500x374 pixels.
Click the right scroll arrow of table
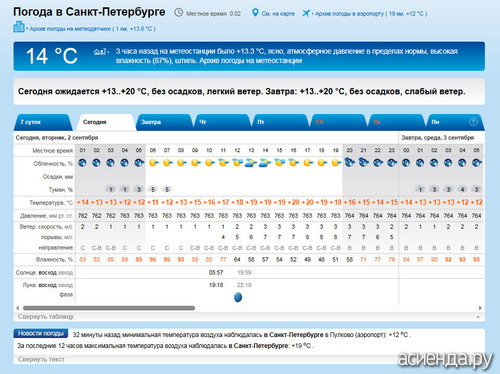(480, 308)
